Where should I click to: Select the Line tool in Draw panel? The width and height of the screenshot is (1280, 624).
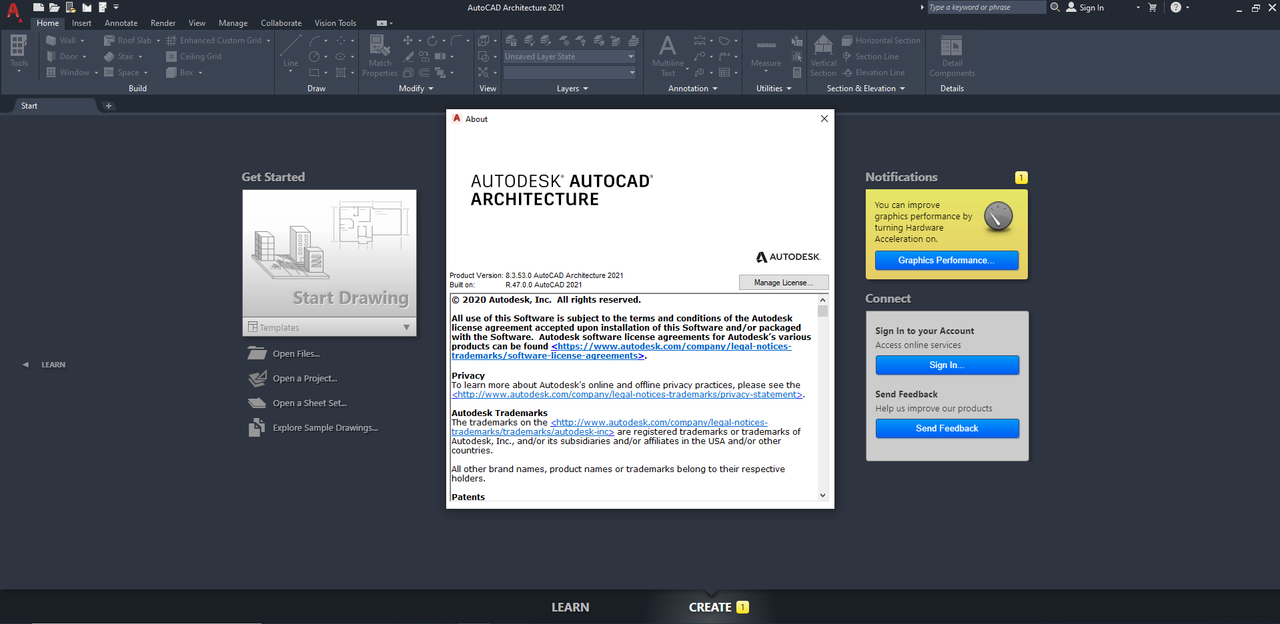pyautogui.click(x=290, y=54)
